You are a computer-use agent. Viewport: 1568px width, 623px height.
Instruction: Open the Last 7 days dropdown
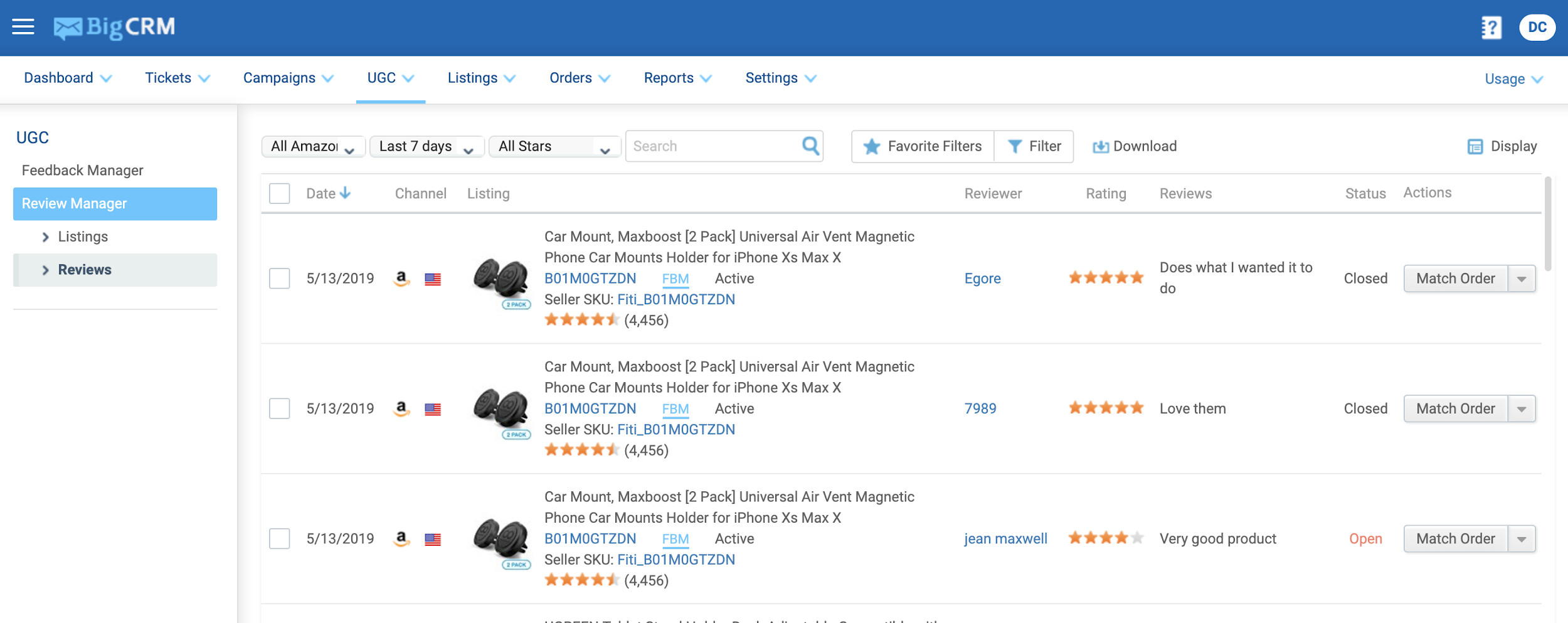click(426, 147)
